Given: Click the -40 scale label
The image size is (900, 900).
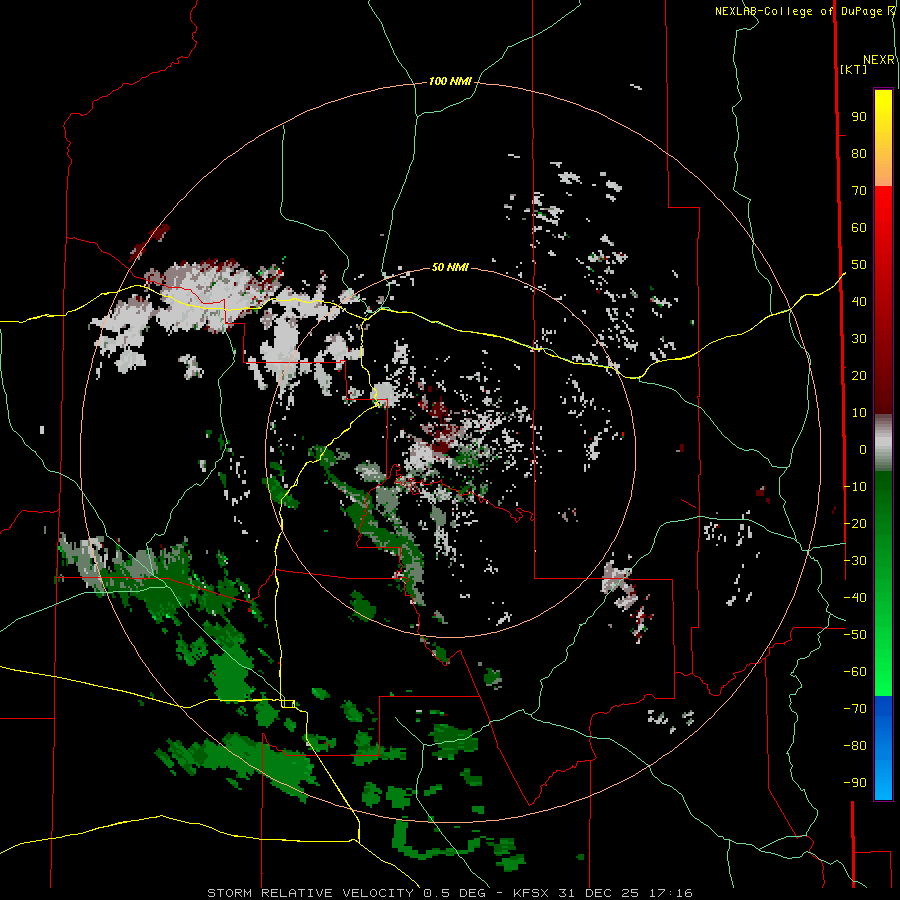Looking at the screenshot, I should [x=855, y=598].
